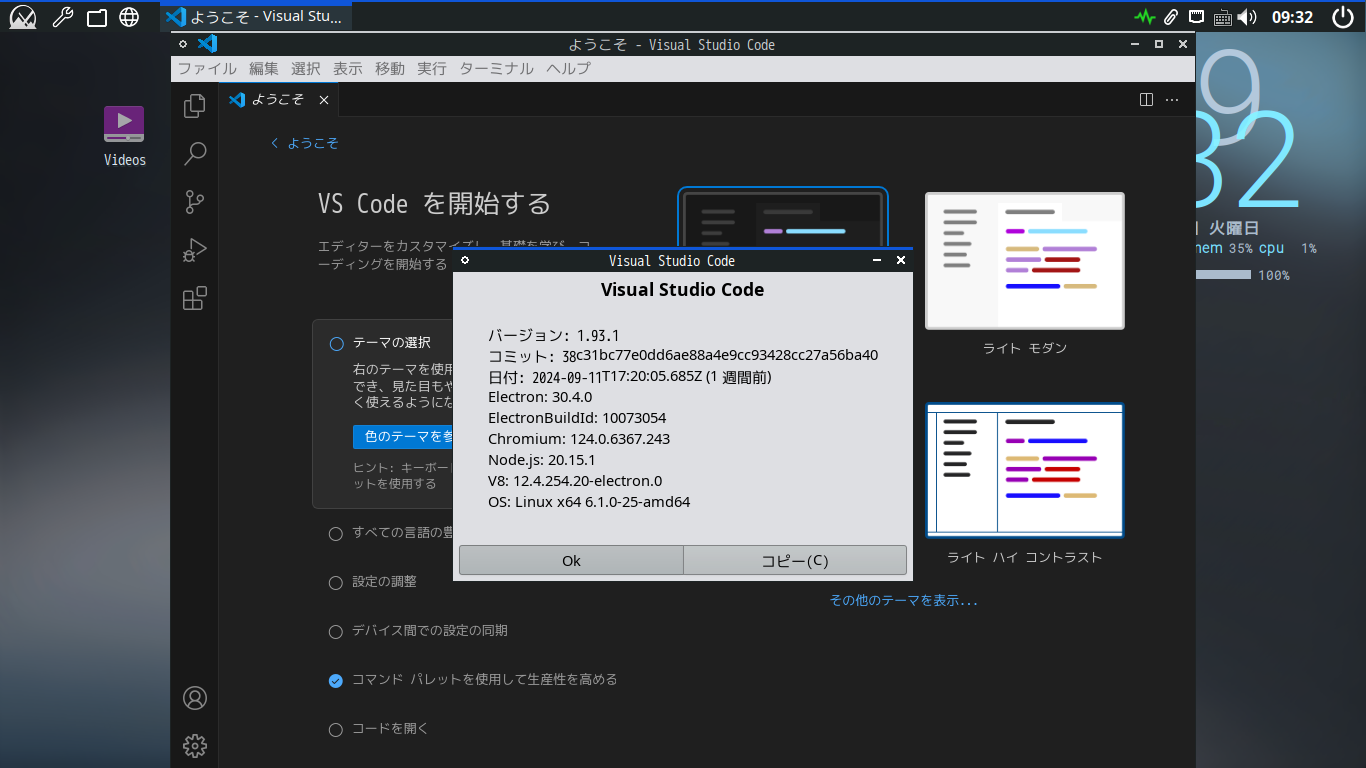Click the VS Code を開始する heading
1366x768 pixels.
coord(435,204)
